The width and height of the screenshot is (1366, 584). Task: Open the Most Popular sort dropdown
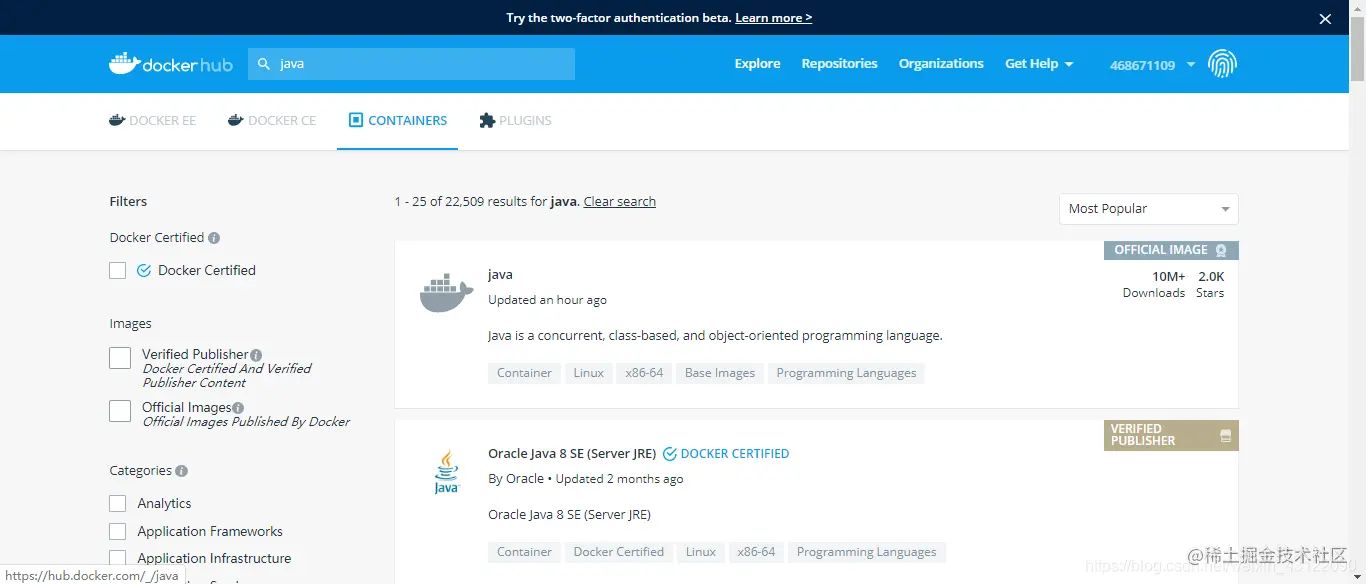pos(1148,209)
